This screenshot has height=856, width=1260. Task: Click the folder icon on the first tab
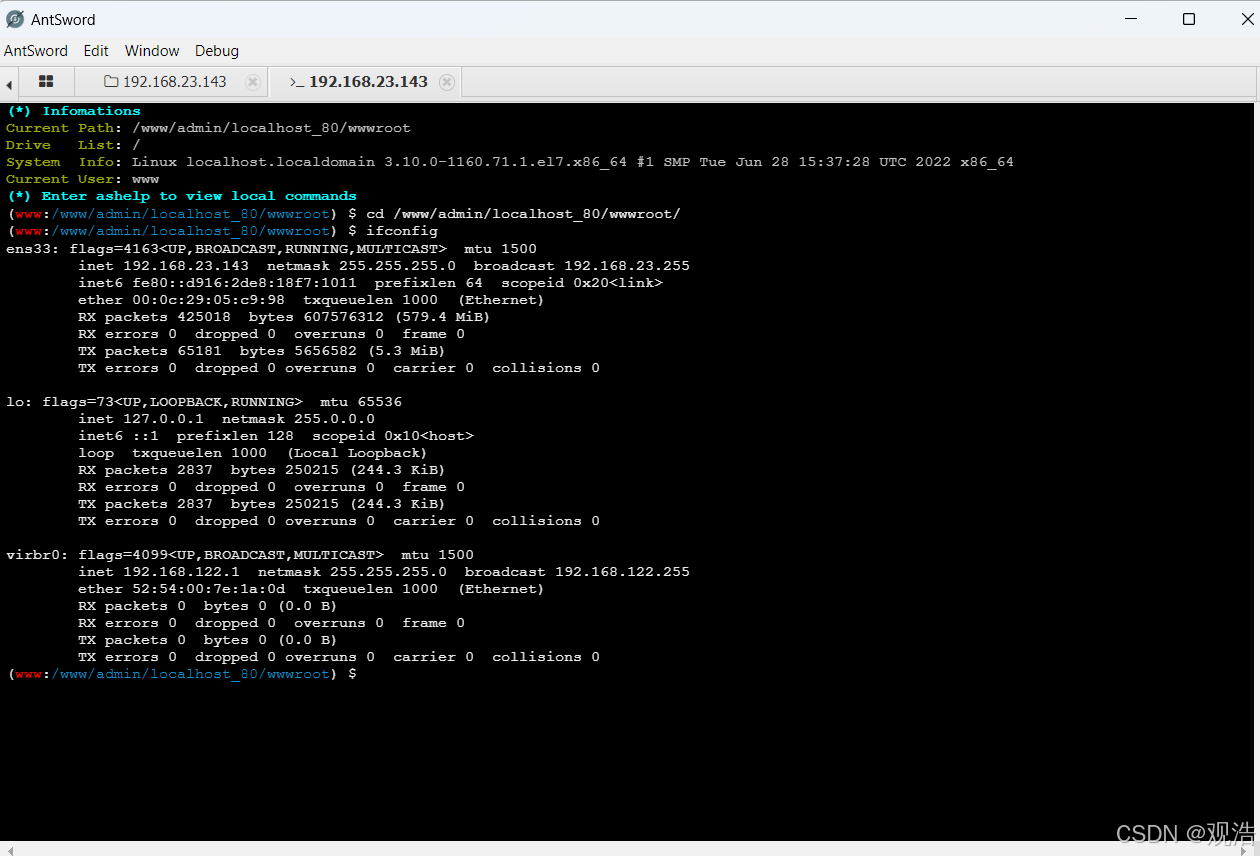pyautogui.click(x=111, y=82)
